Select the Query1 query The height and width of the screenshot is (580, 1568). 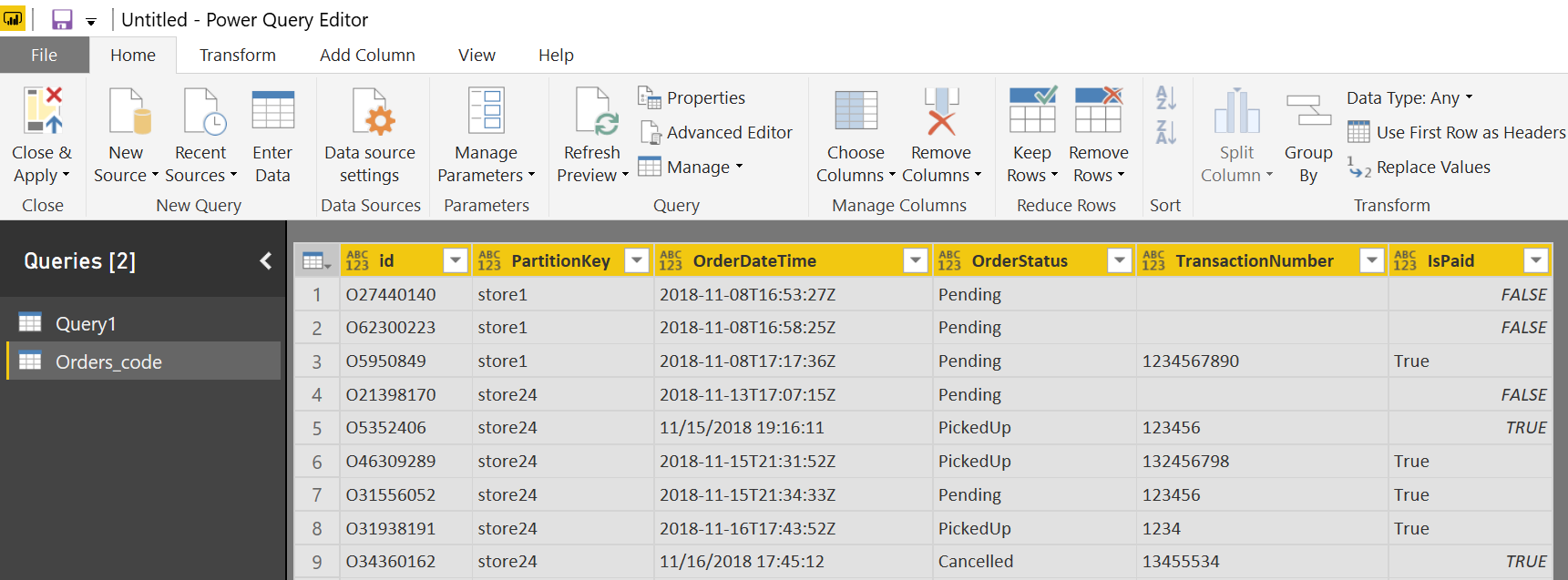(x=144, y=323)
